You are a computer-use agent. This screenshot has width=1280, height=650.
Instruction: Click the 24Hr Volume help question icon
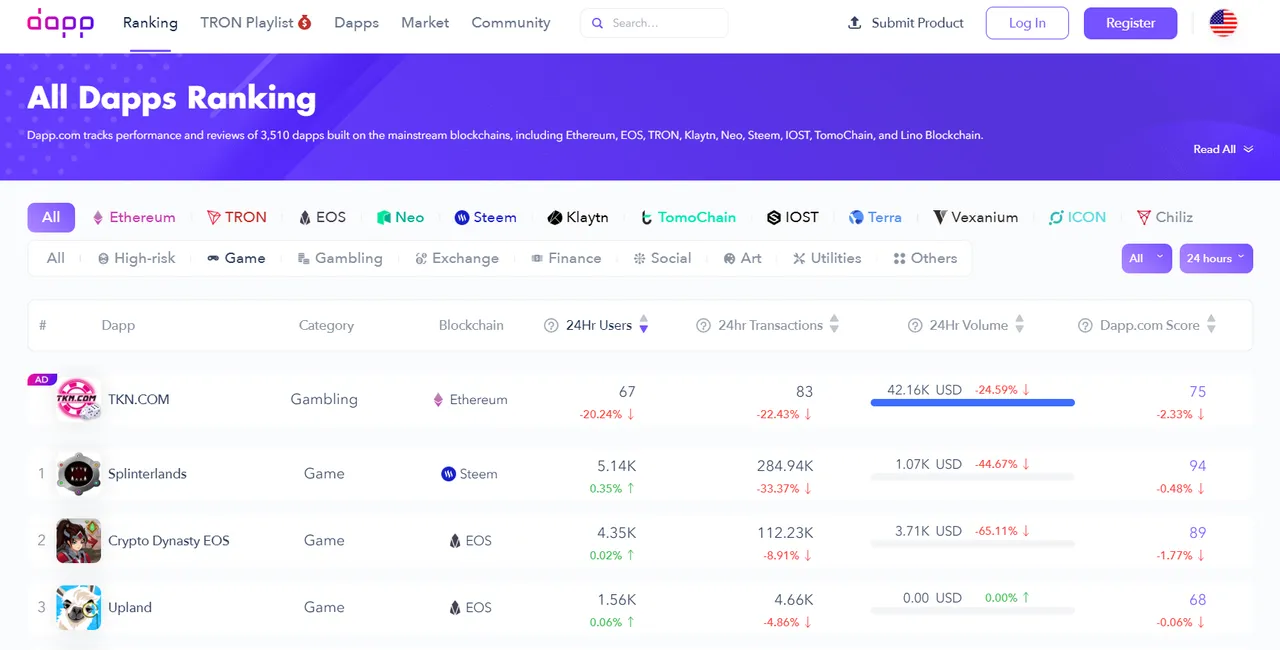pos(915,325)
